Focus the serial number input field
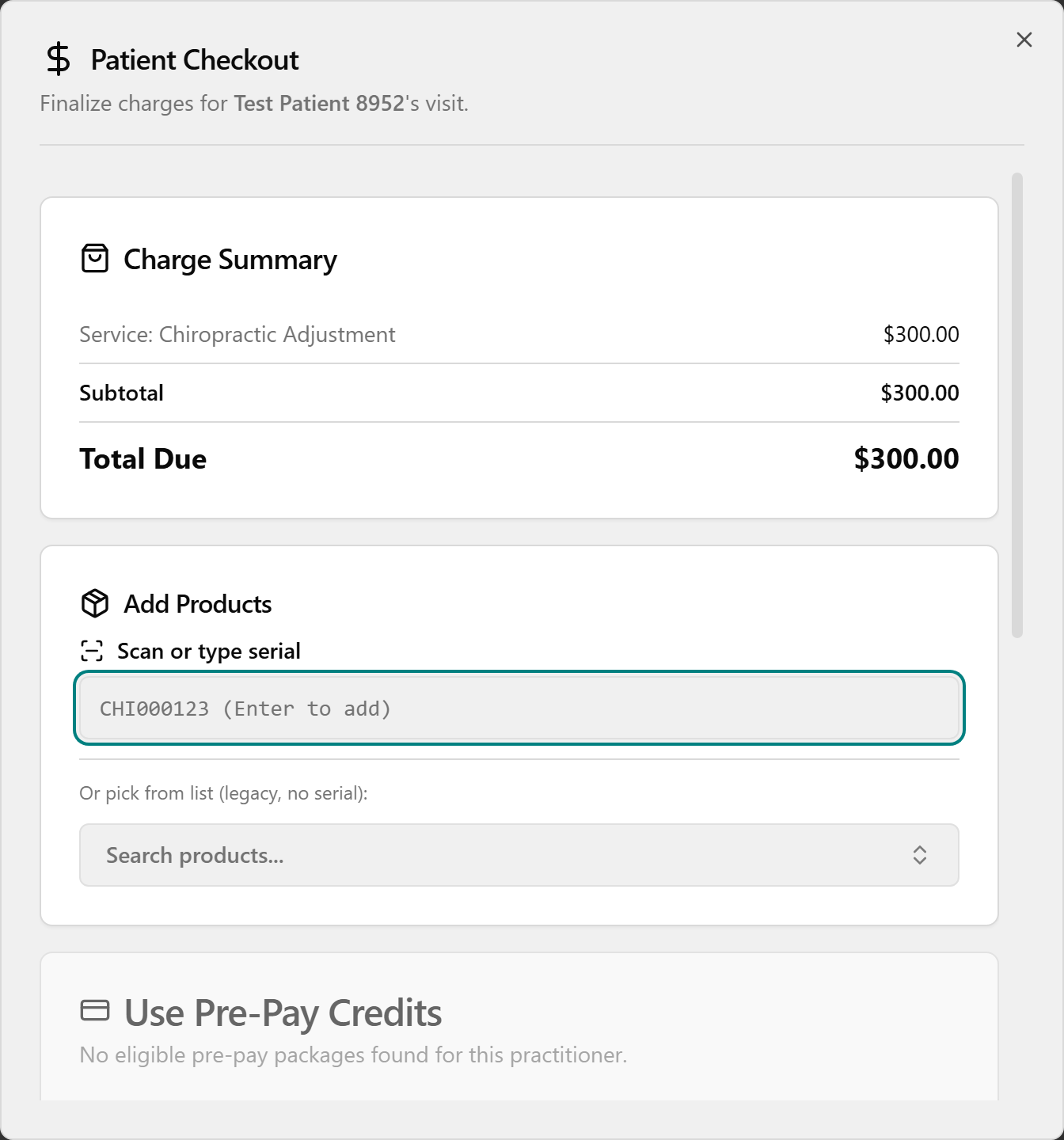The width and height of the screenshot is (1064, 1140). [519, 708]
